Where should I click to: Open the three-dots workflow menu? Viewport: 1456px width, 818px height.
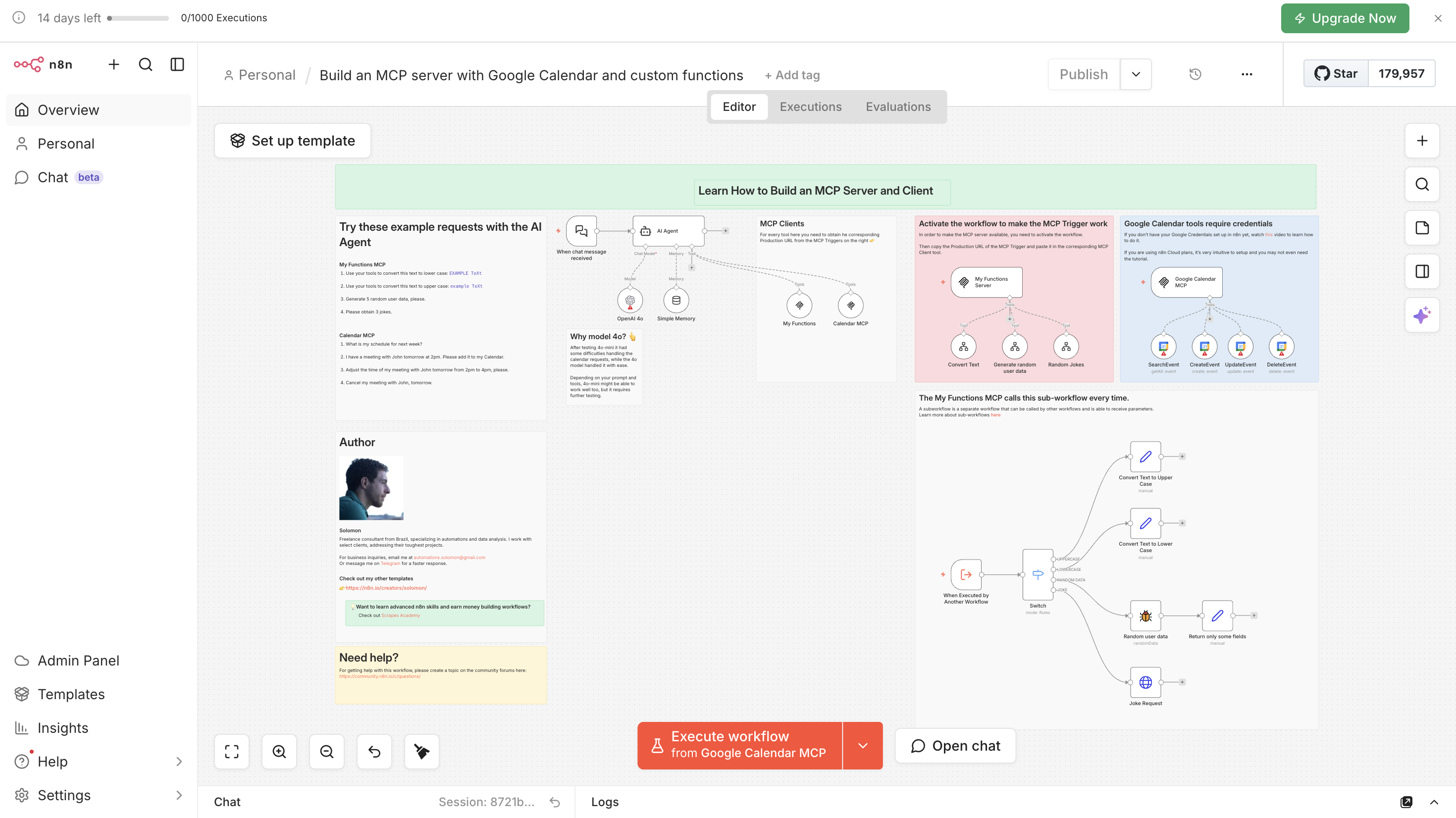pyautogui.click(x=1247, y=74)
